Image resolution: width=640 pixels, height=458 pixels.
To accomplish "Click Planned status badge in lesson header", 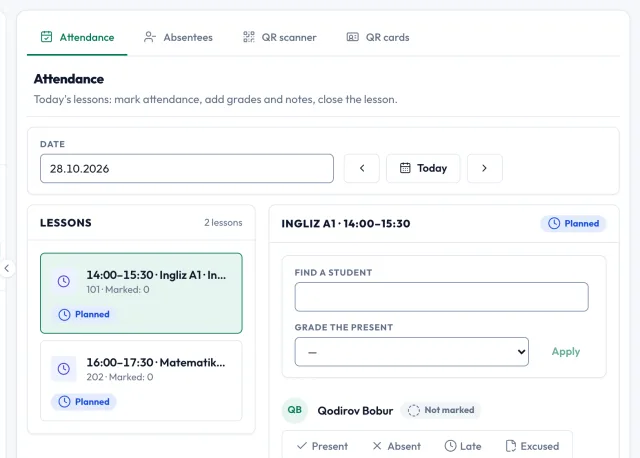I will point(573,223).
